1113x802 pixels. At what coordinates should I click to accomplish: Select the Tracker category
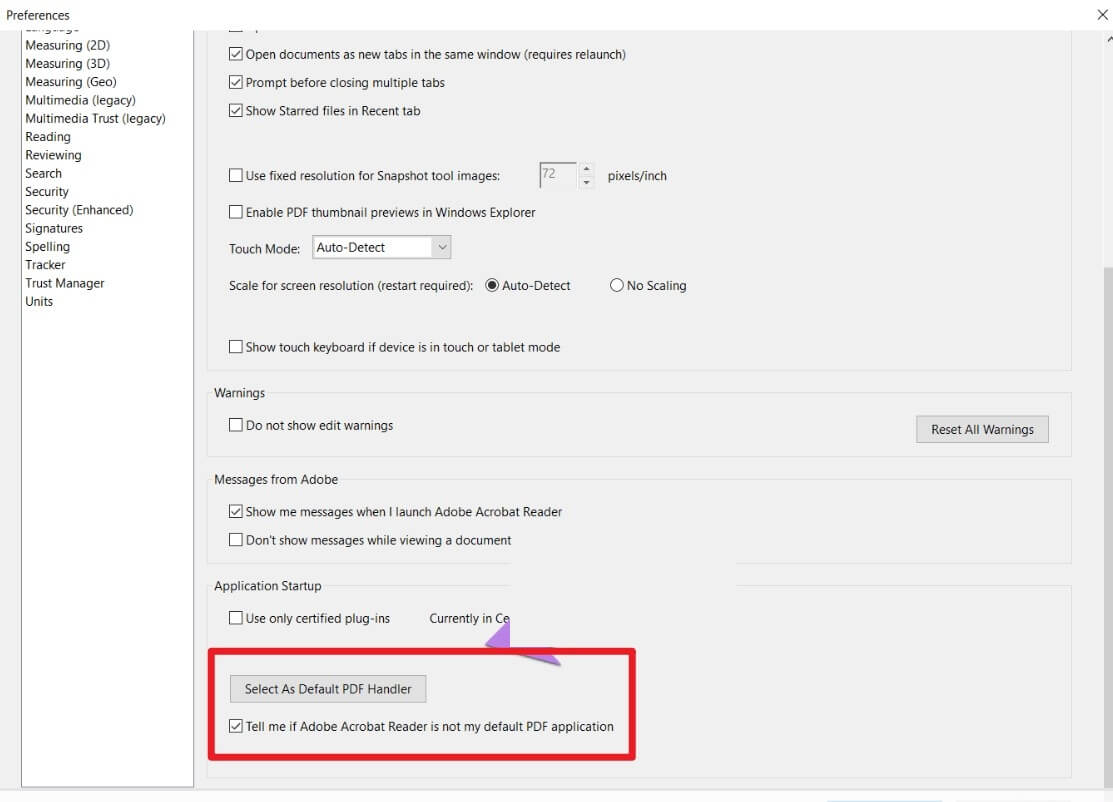pos(44,264)
